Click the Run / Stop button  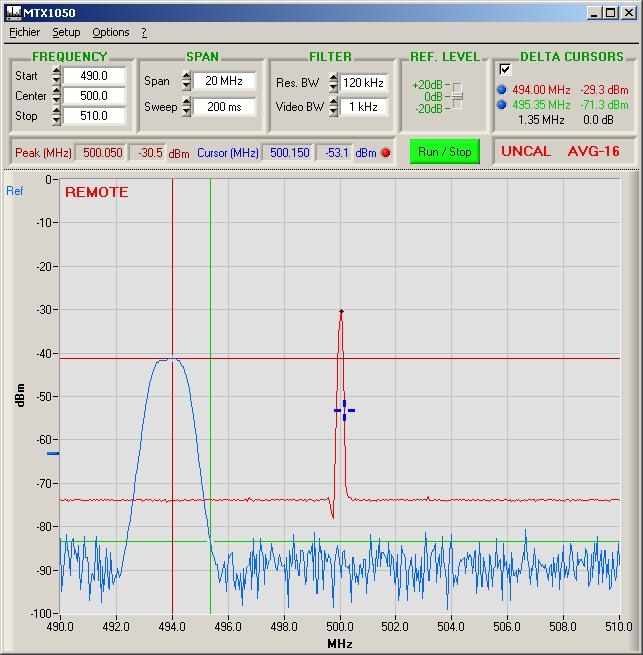coord(445,152)
